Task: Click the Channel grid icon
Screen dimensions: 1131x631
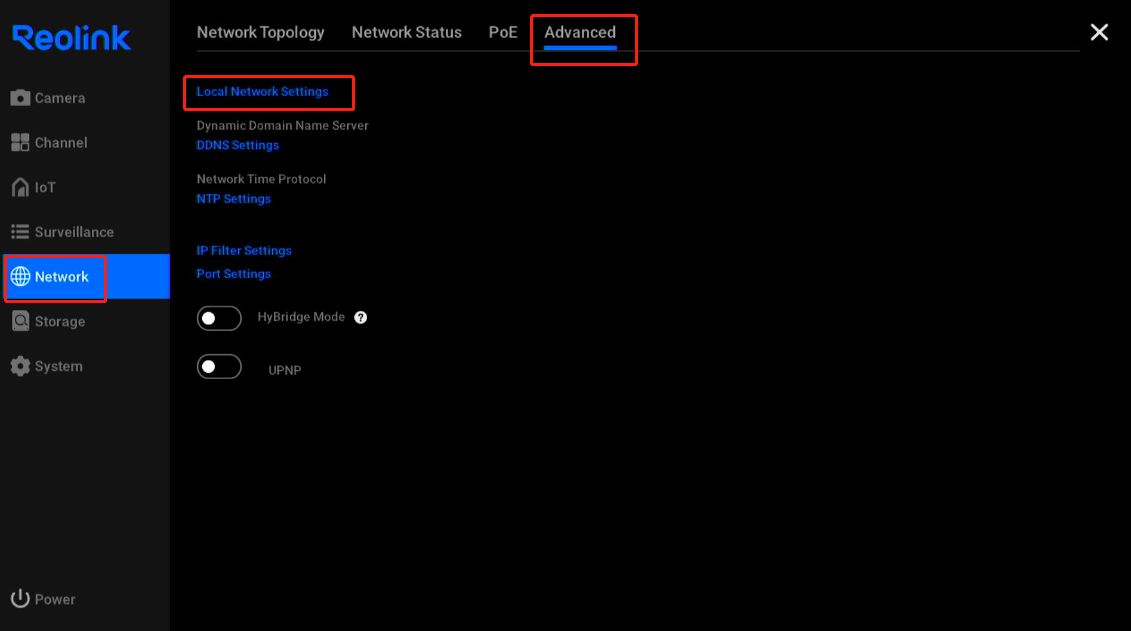Action: 20,142
